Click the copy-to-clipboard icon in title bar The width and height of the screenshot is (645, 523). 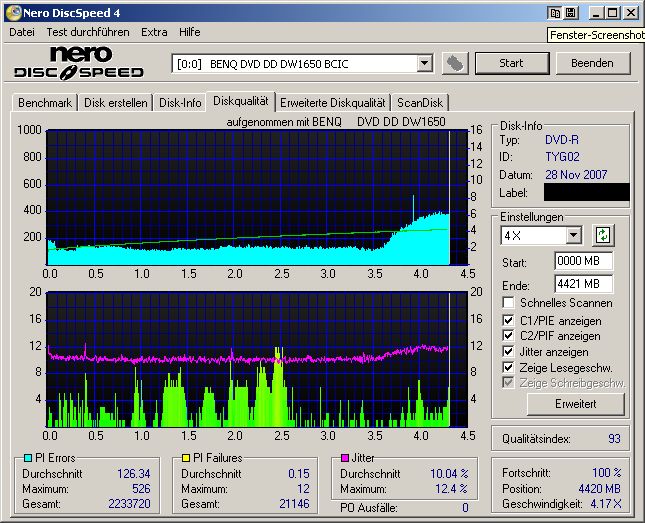[x=554, y=13]
